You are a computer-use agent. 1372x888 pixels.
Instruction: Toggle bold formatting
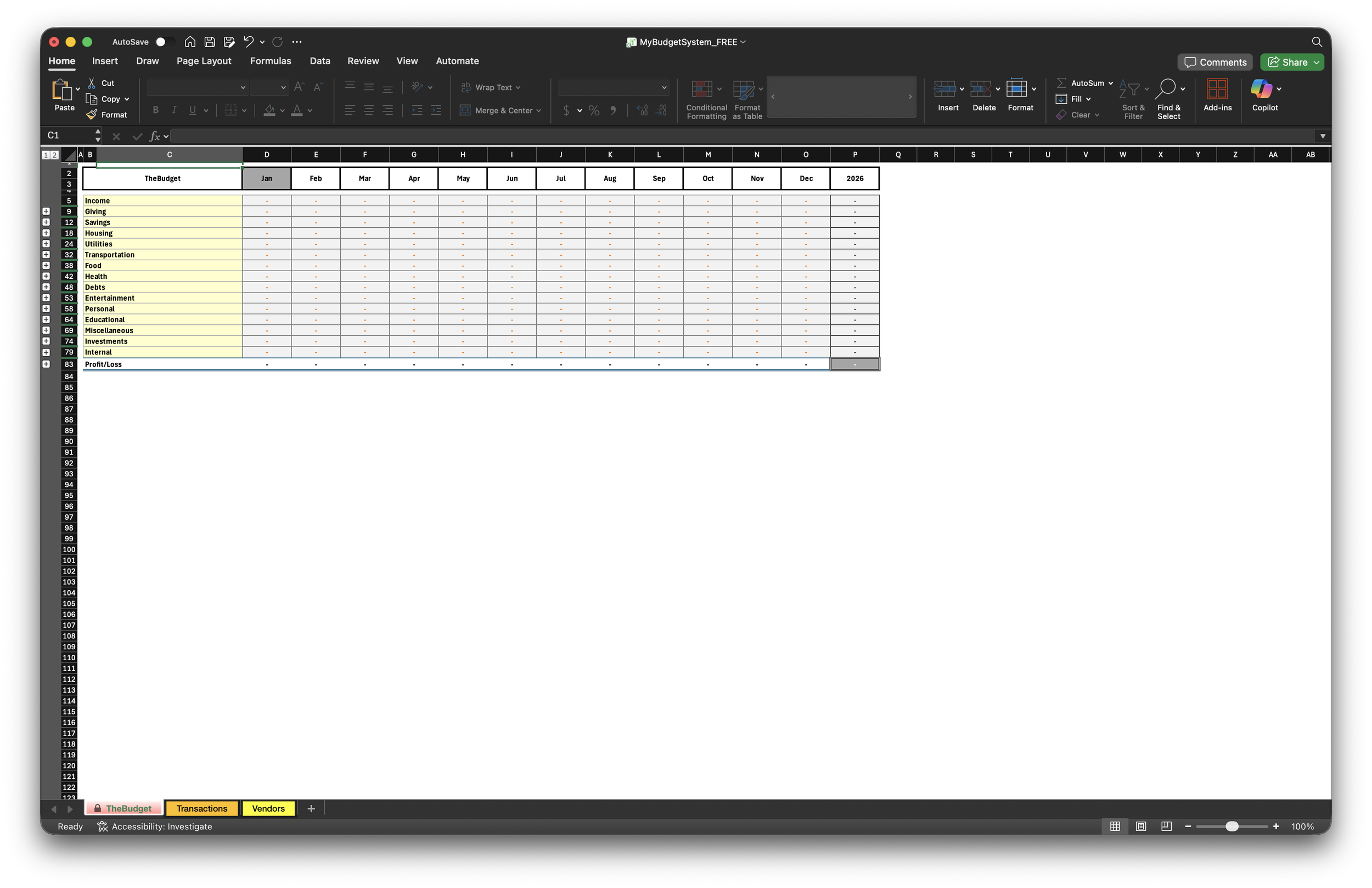(155, 110)
